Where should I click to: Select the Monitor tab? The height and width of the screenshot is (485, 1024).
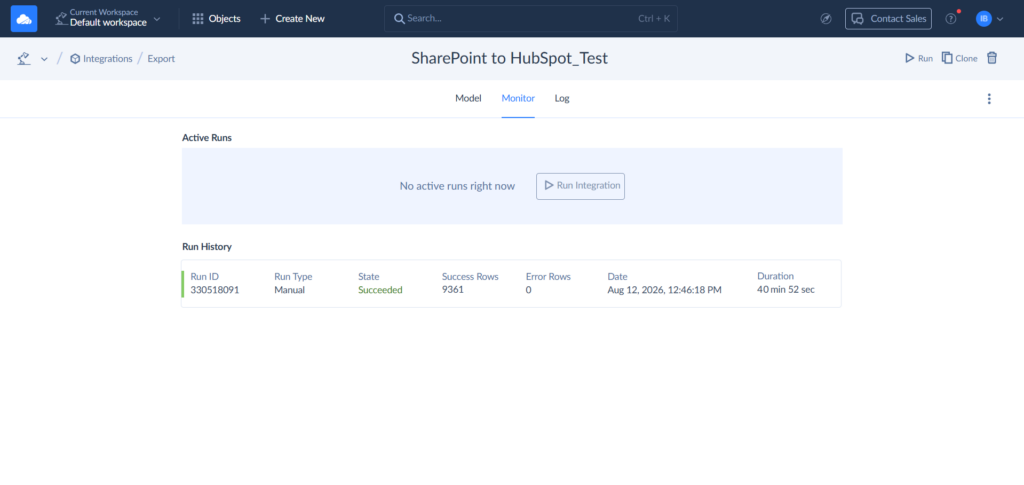point(518,99)
